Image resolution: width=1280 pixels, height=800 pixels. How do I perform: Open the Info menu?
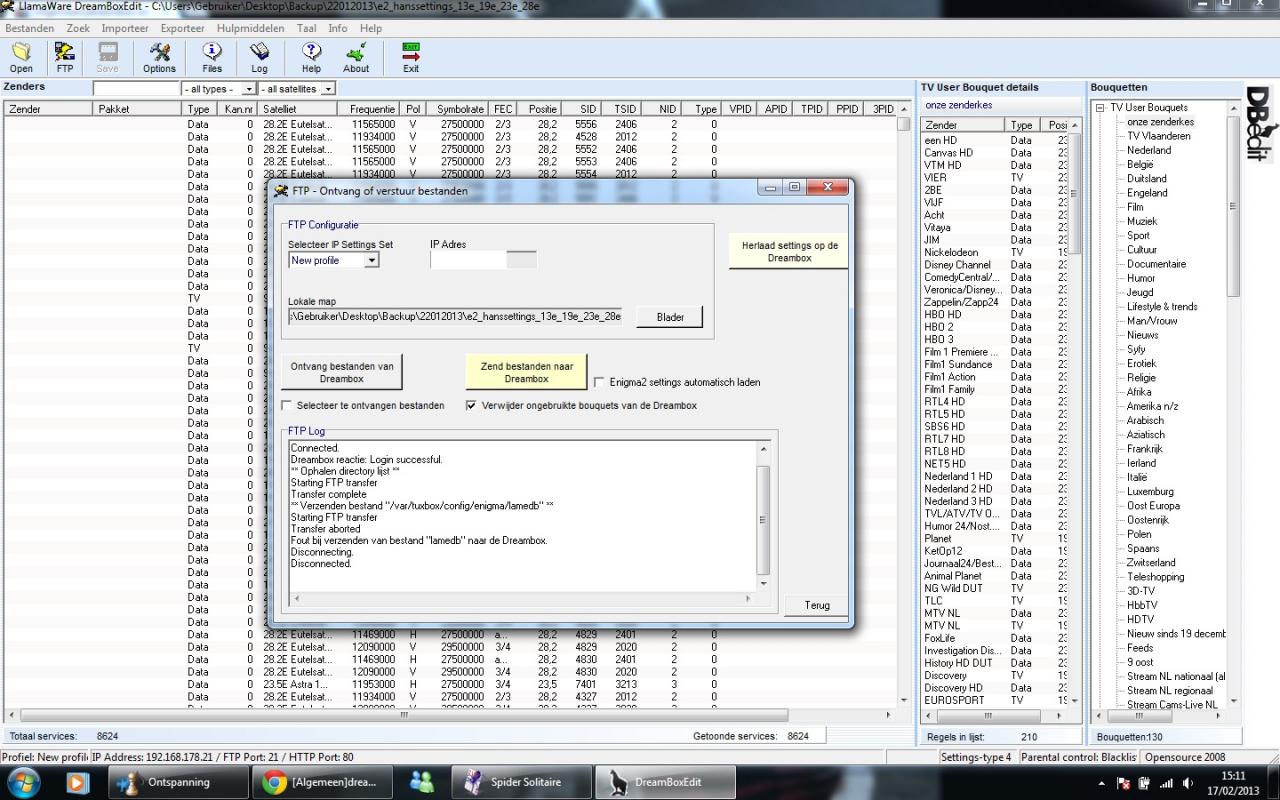click(x=338, y=28)
